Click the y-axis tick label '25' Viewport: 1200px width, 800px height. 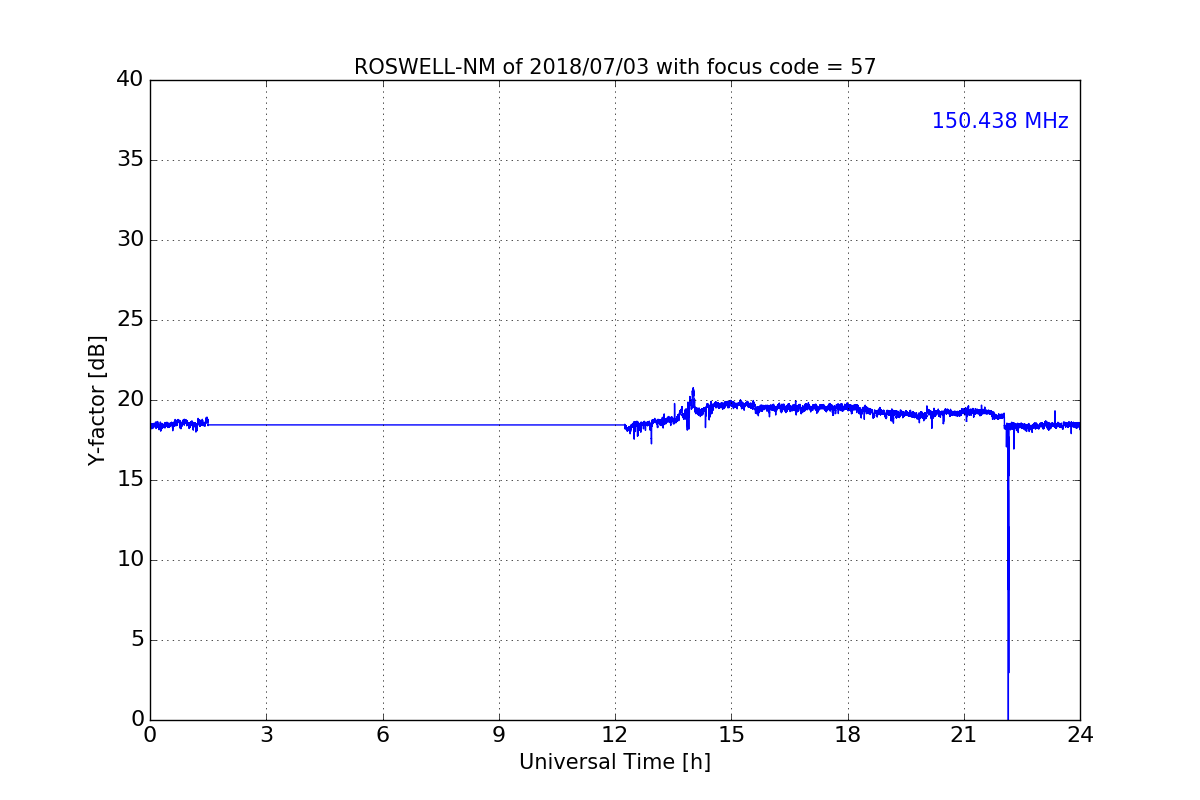130,320
